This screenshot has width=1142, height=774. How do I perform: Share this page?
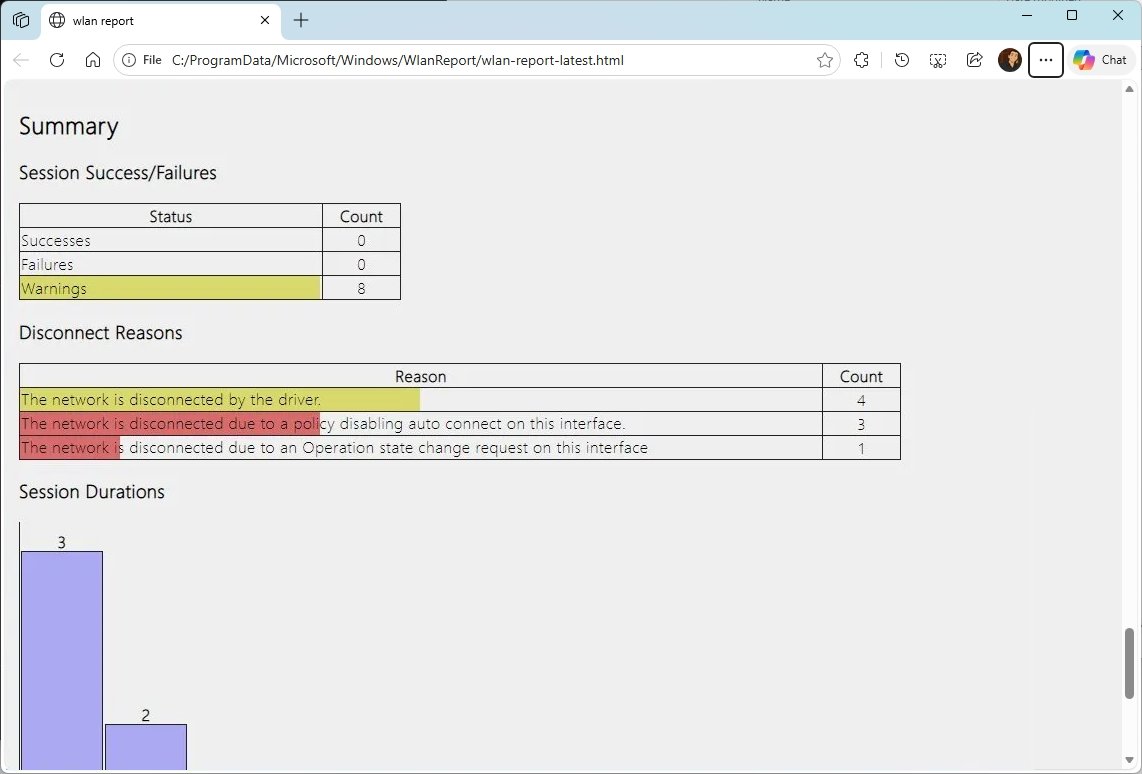[974, 60]
